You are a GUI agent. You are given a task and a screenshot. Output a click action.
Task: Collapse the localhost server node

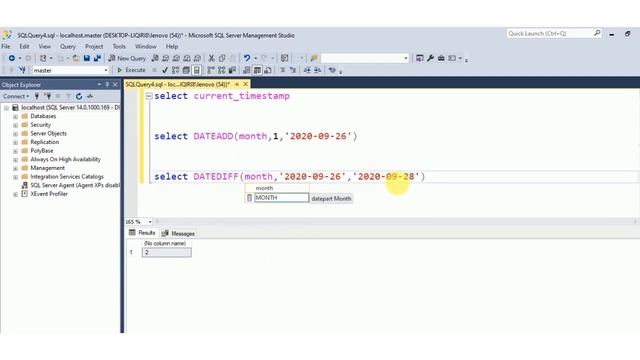click(7, 108)
